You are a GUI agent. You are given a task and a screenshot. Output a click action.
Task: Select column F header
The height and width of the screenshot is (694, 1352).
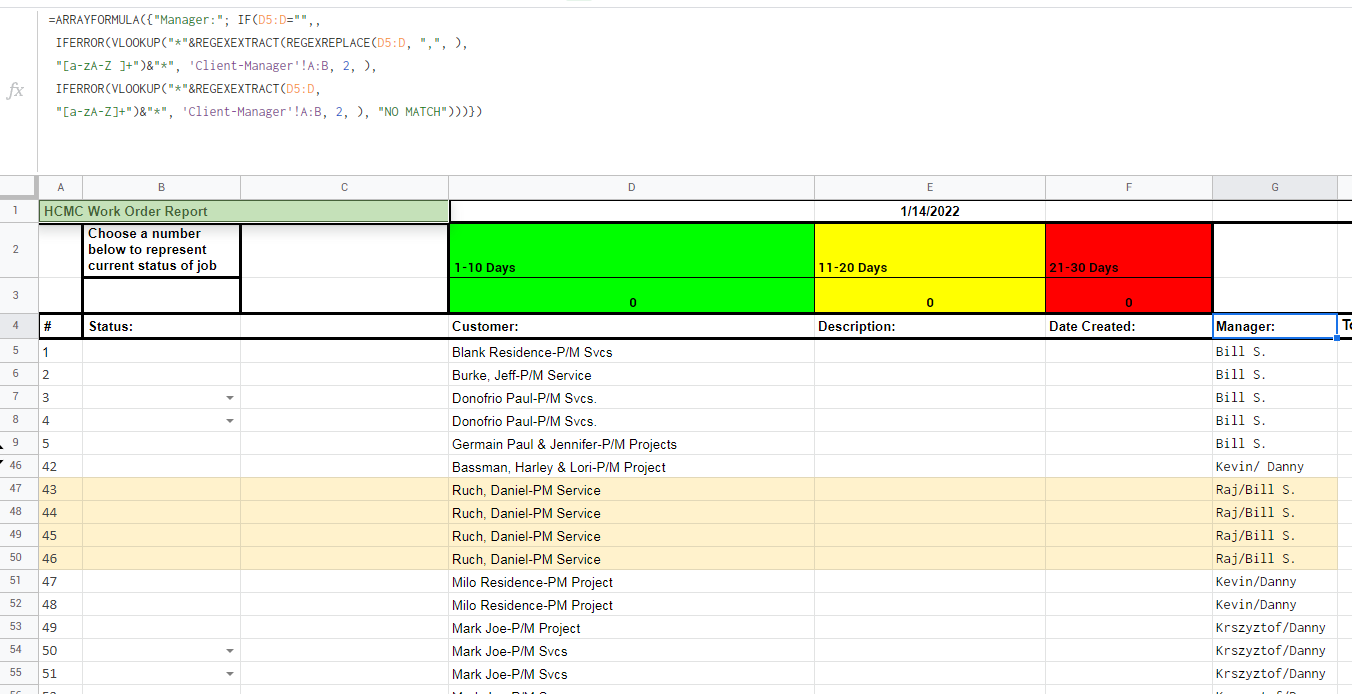tap(1129, 187)
